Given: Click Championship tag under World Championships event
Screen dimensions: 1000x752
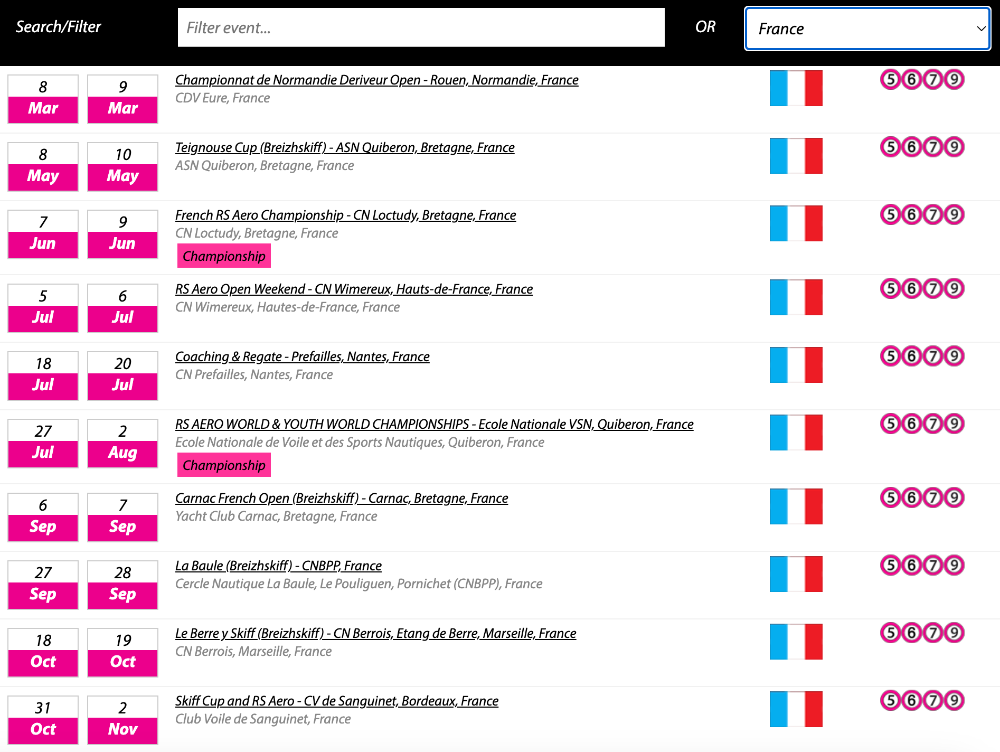Looking at the screenshot, I should [x=224, y=466].
